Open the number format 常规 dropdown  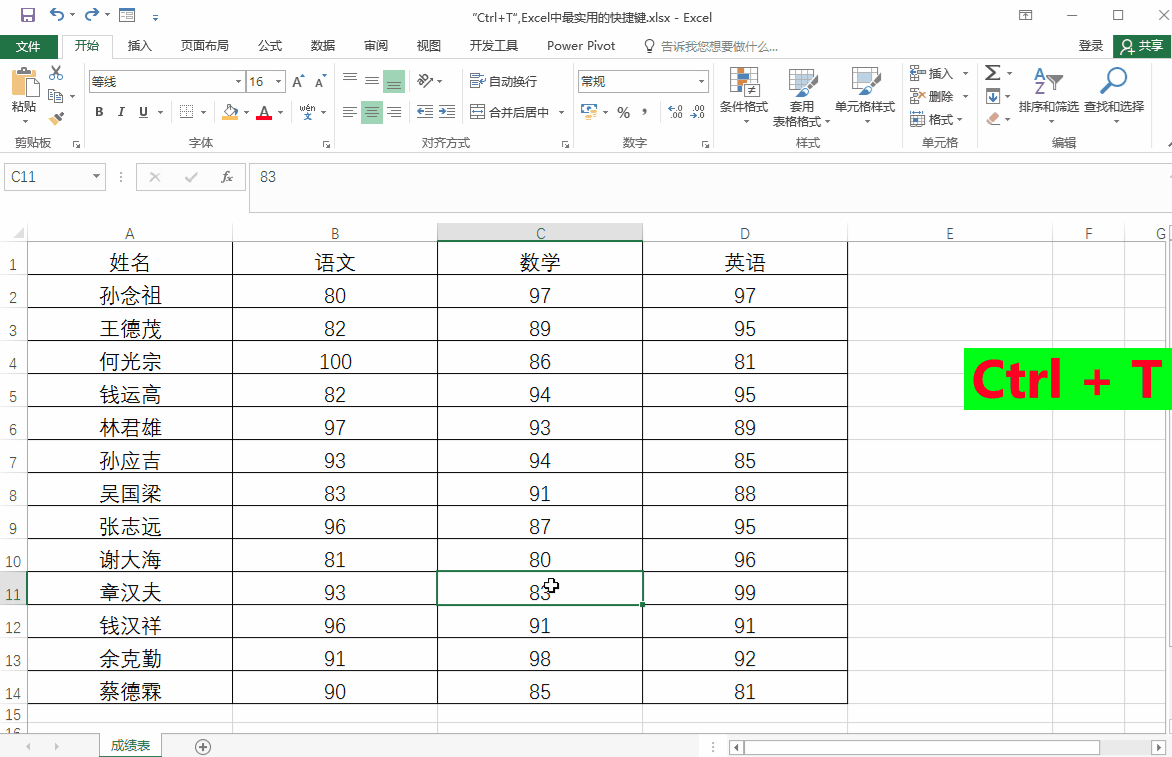701,81
